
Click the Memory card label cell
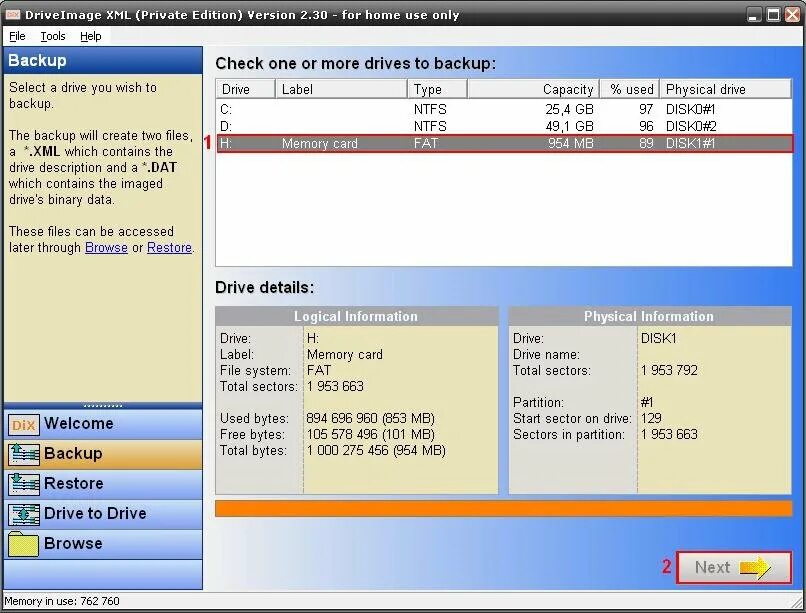319,143
